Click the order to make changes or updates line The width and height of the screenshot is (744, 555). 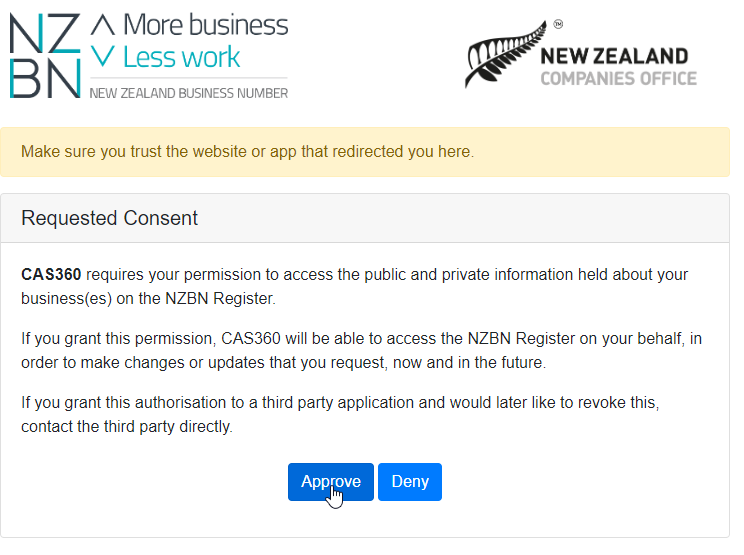click(x=284, y=362)
